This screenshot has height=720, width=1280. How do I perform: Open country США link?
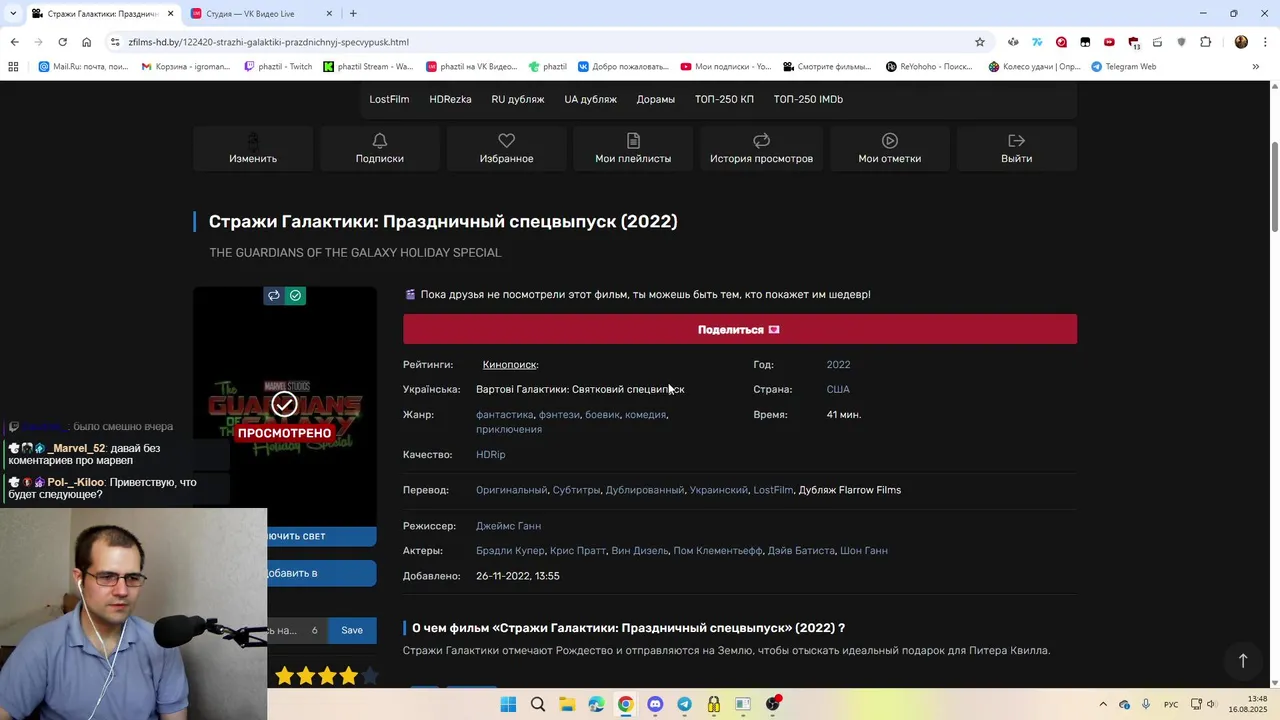point(838,389)
